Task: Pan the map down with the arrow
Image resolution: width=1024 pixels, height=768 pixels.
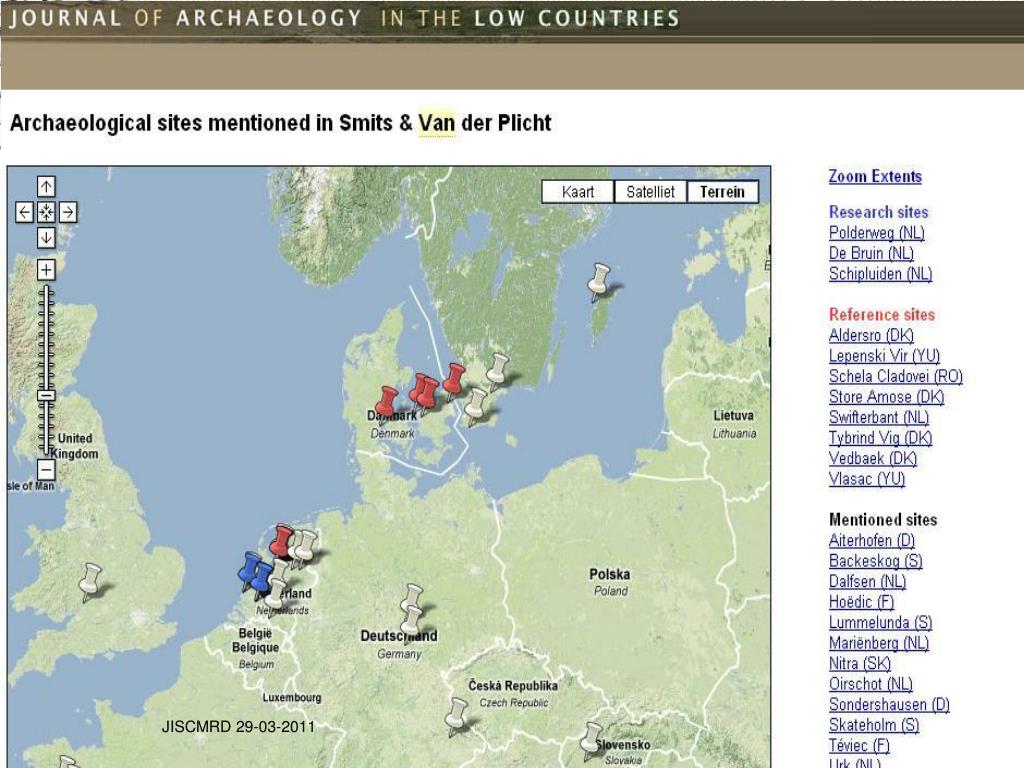Action: tap(46, 238)
